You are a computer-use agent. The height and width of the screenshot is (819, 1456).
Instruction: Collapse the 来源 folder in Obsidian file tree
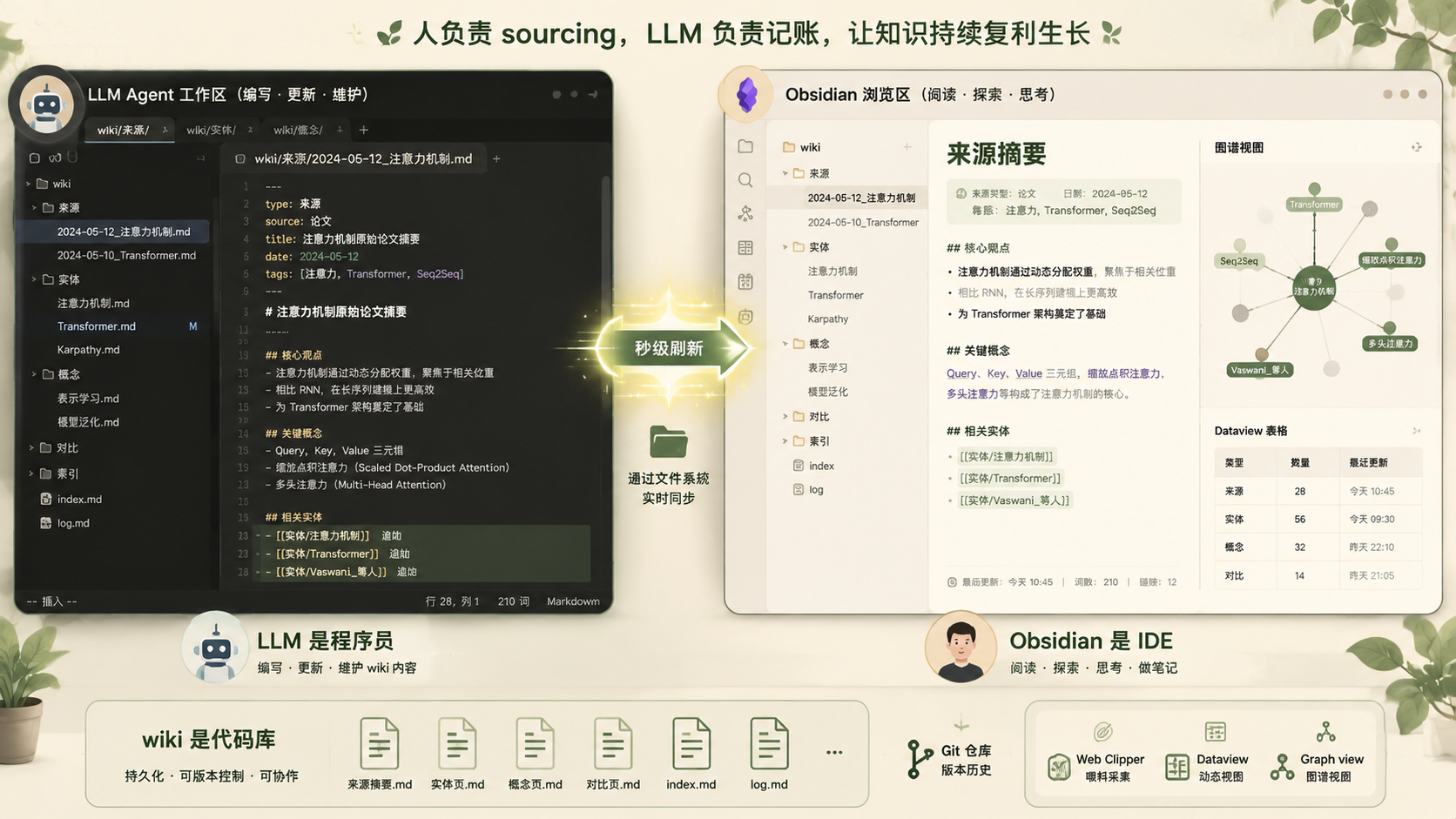point(785,173)
